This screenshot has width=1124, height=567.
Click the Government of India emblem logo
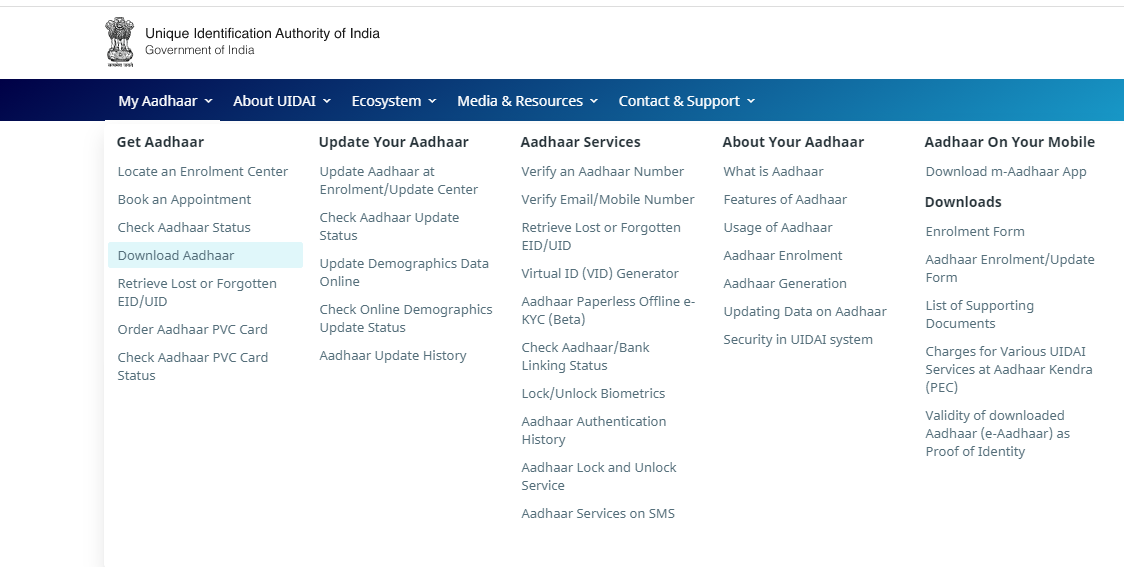120,42
